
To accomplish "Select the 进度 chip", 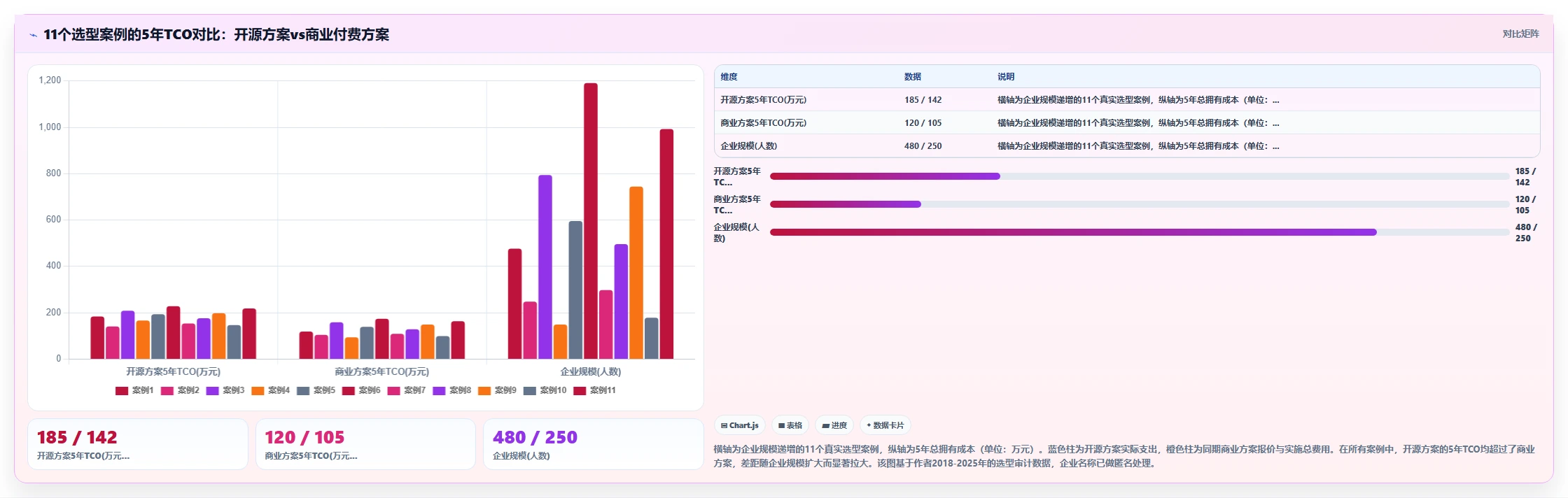I will click(834, 425).
